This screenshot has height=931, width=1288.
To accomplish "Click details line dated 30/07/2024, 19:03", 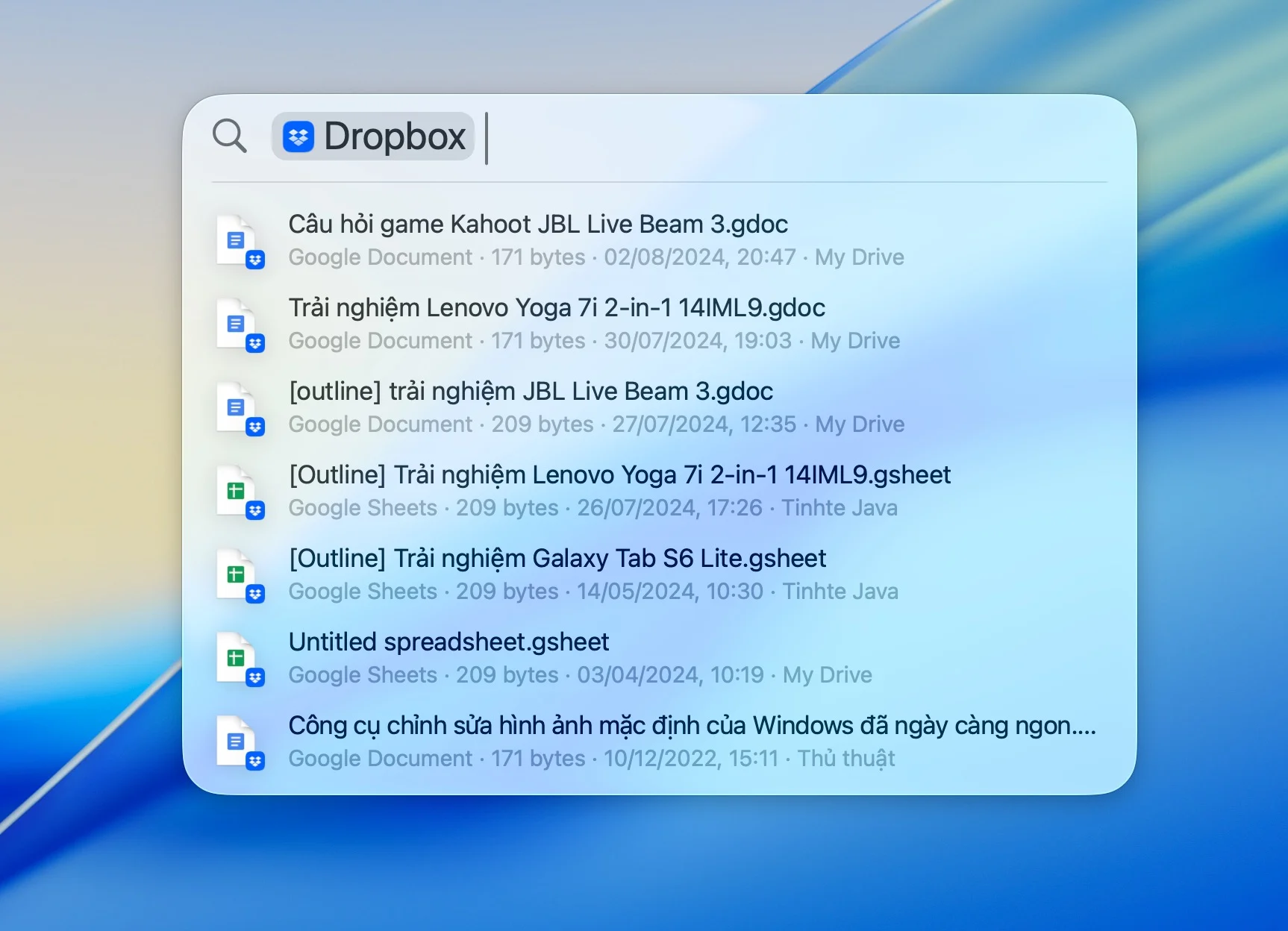I will point(594,341).
